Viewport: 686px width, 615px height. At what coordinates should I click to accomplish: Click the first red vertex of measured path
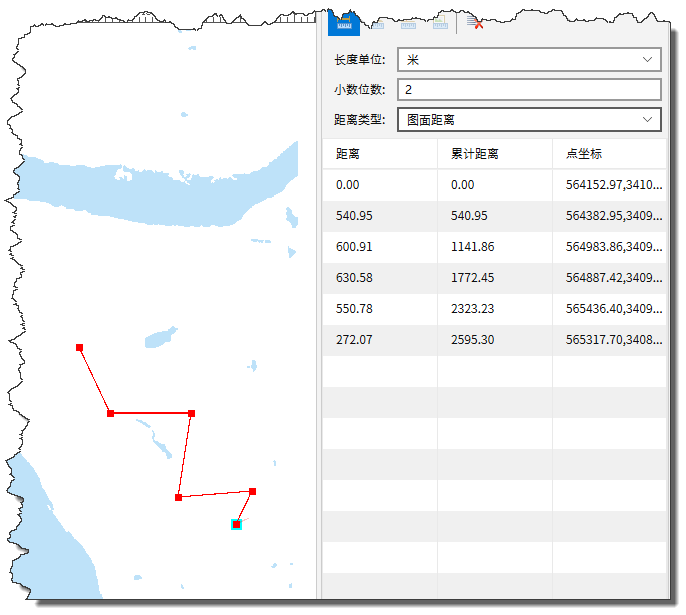[79, 348]
